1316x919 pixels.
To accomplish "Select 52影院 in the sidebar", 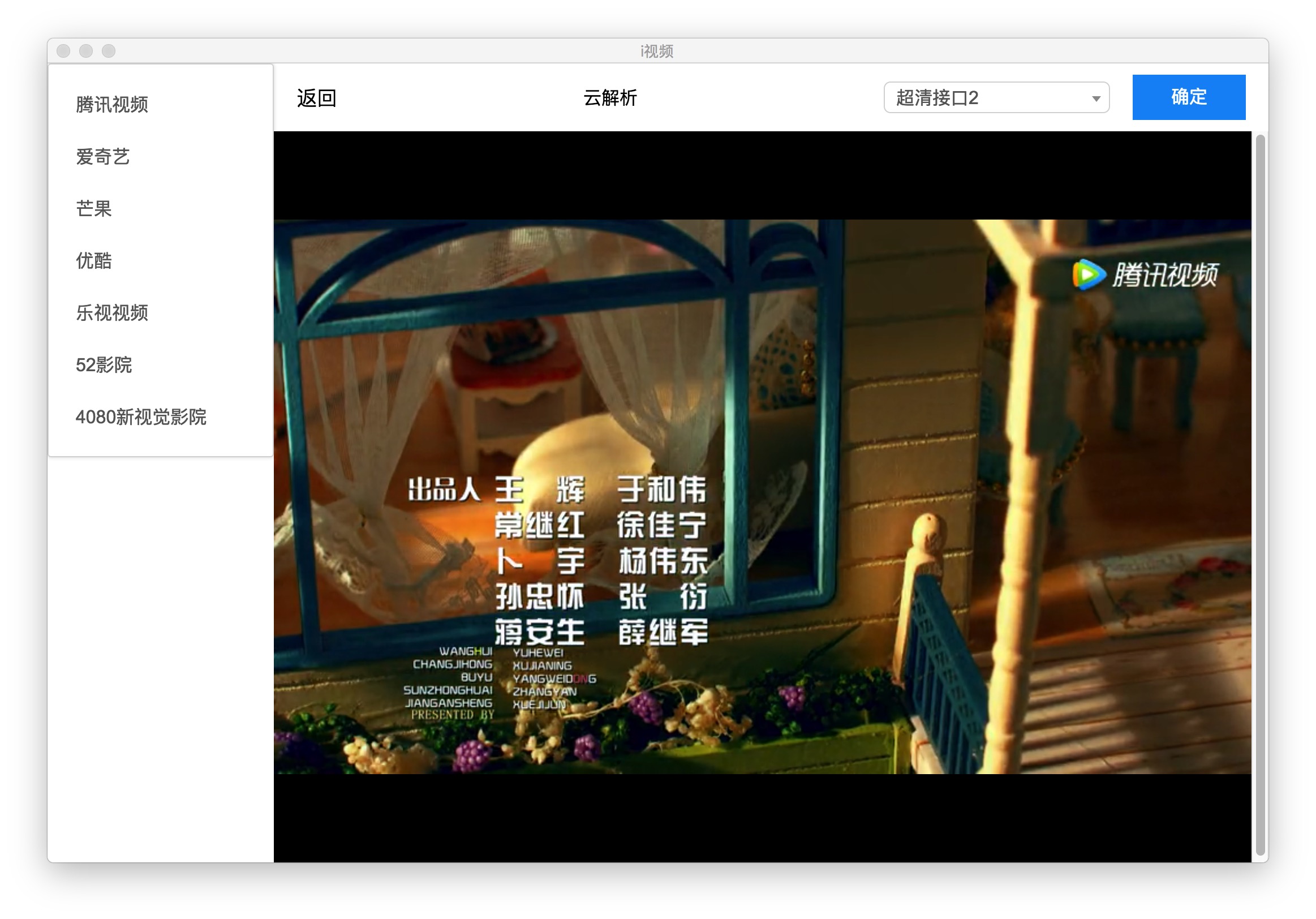I will tap(104, 365).
